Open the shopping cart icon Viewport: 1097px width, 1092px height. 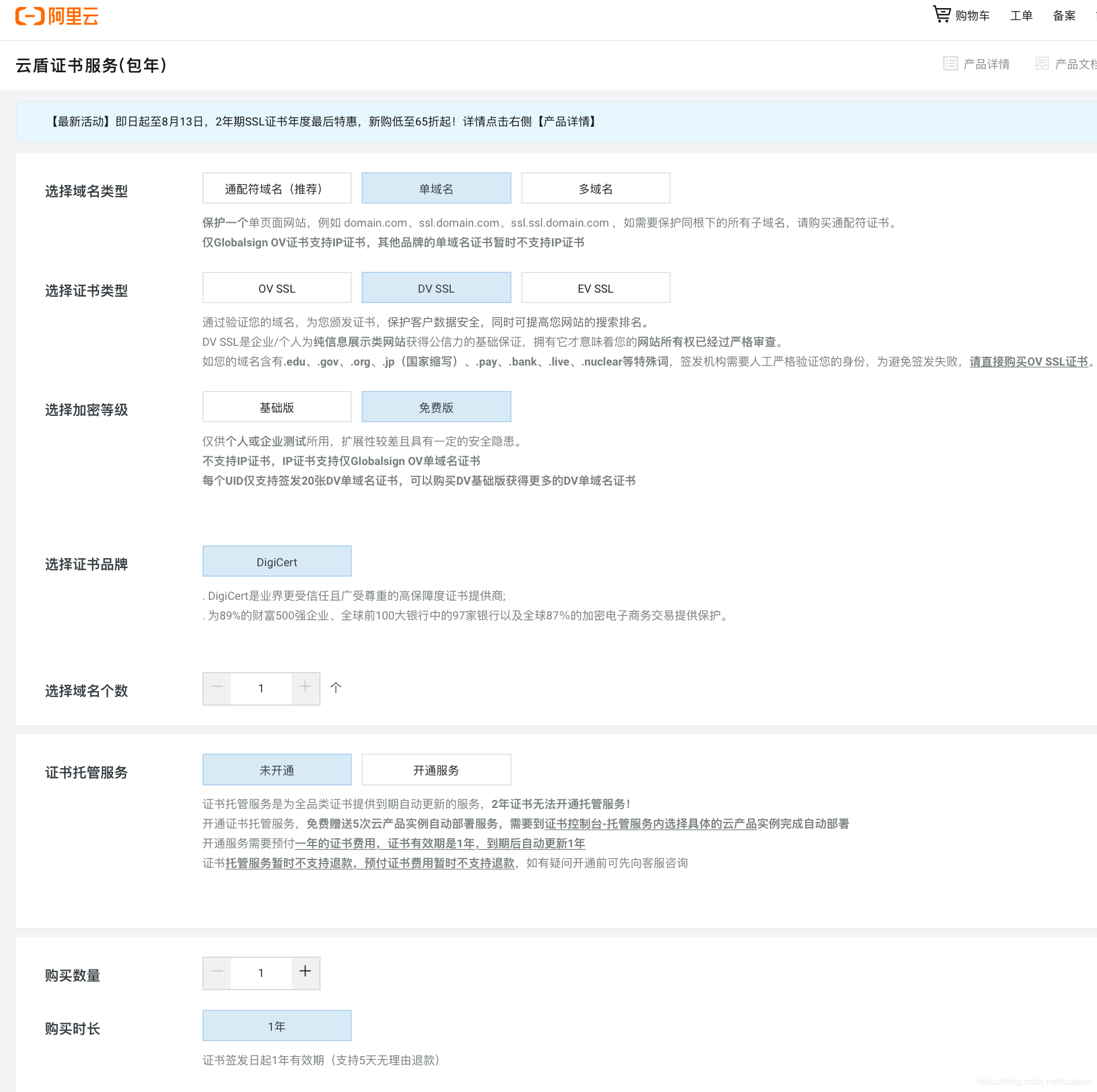tap(941, 14)
